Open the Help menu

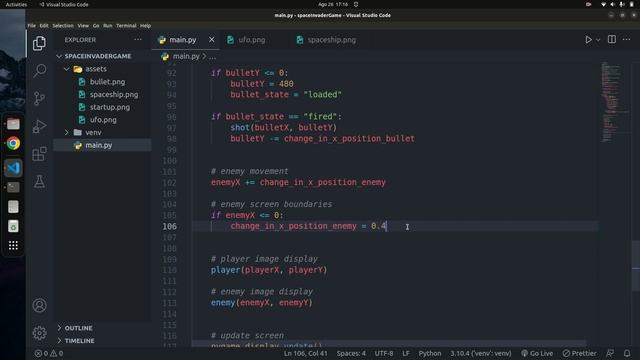pos(145,25)
